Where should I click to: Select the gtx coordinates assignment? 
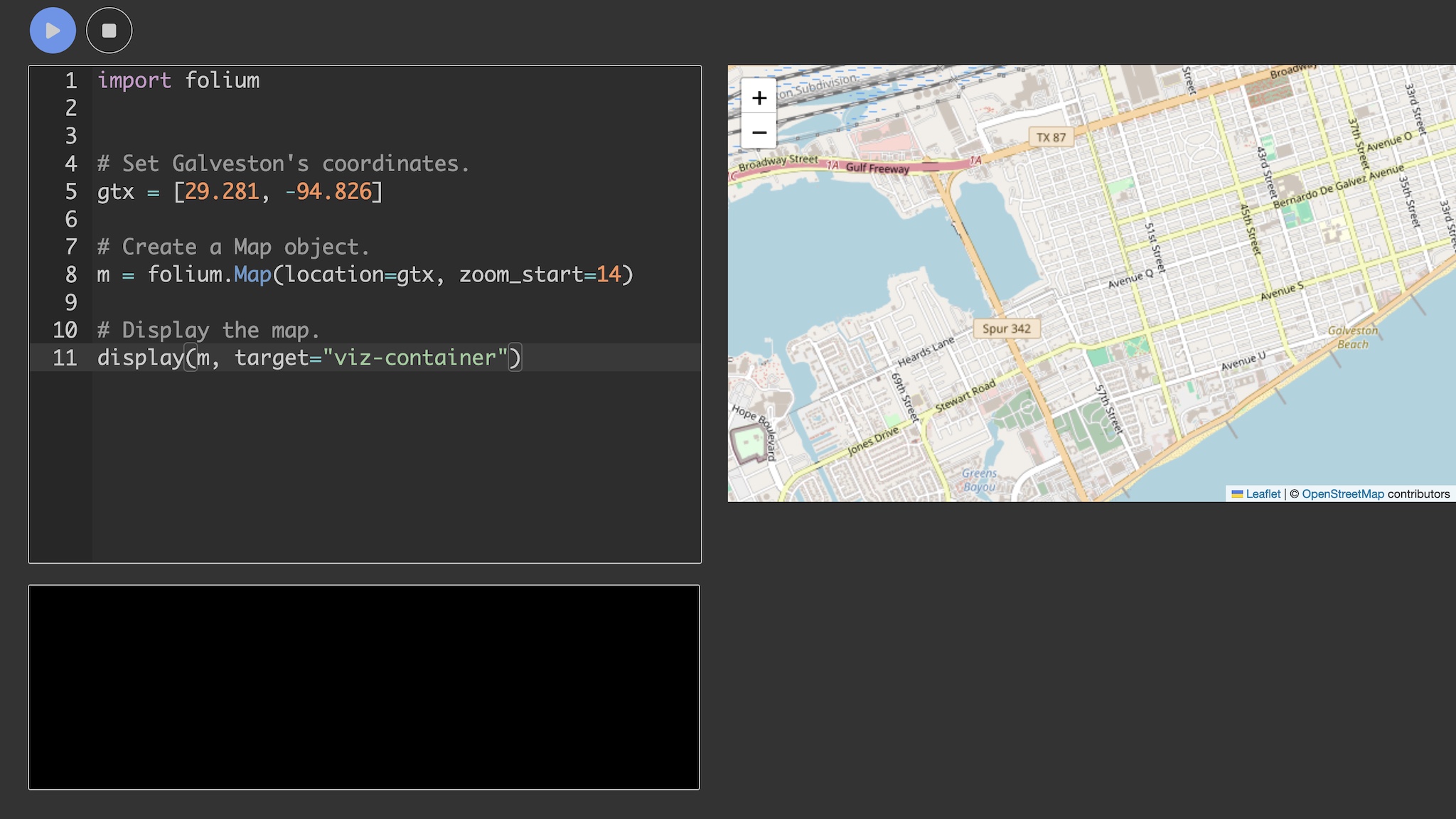[238, 191]
